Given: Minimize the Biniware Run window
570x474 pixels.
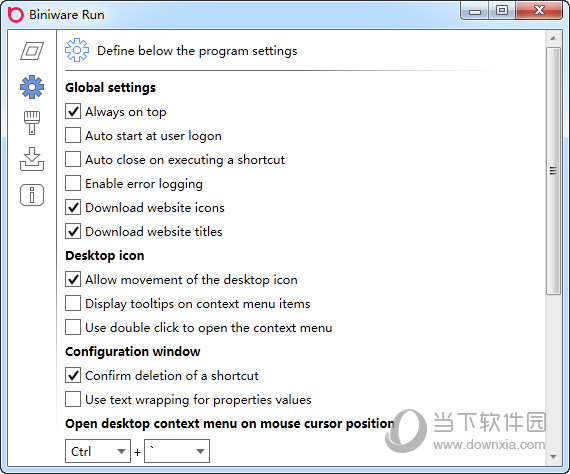Looking at the screenshot, I should tap(475, 11).
